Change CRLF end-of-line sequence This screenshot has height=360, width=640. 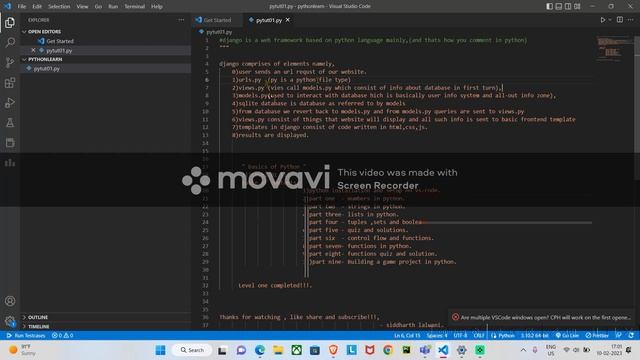(479, 336)
